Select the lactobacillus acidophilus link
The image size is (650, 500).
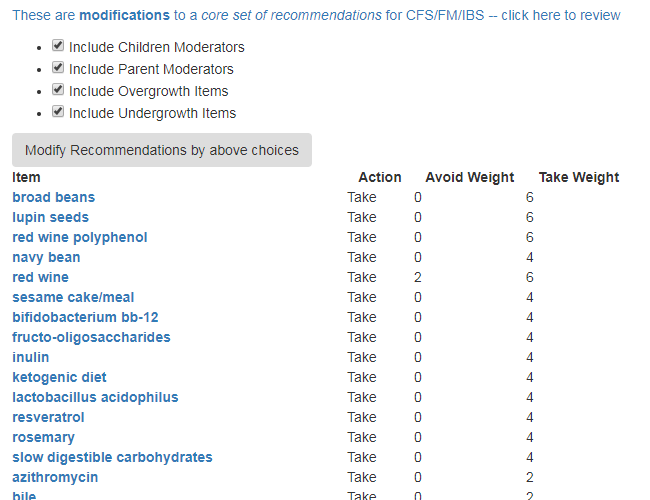point(95,397)
